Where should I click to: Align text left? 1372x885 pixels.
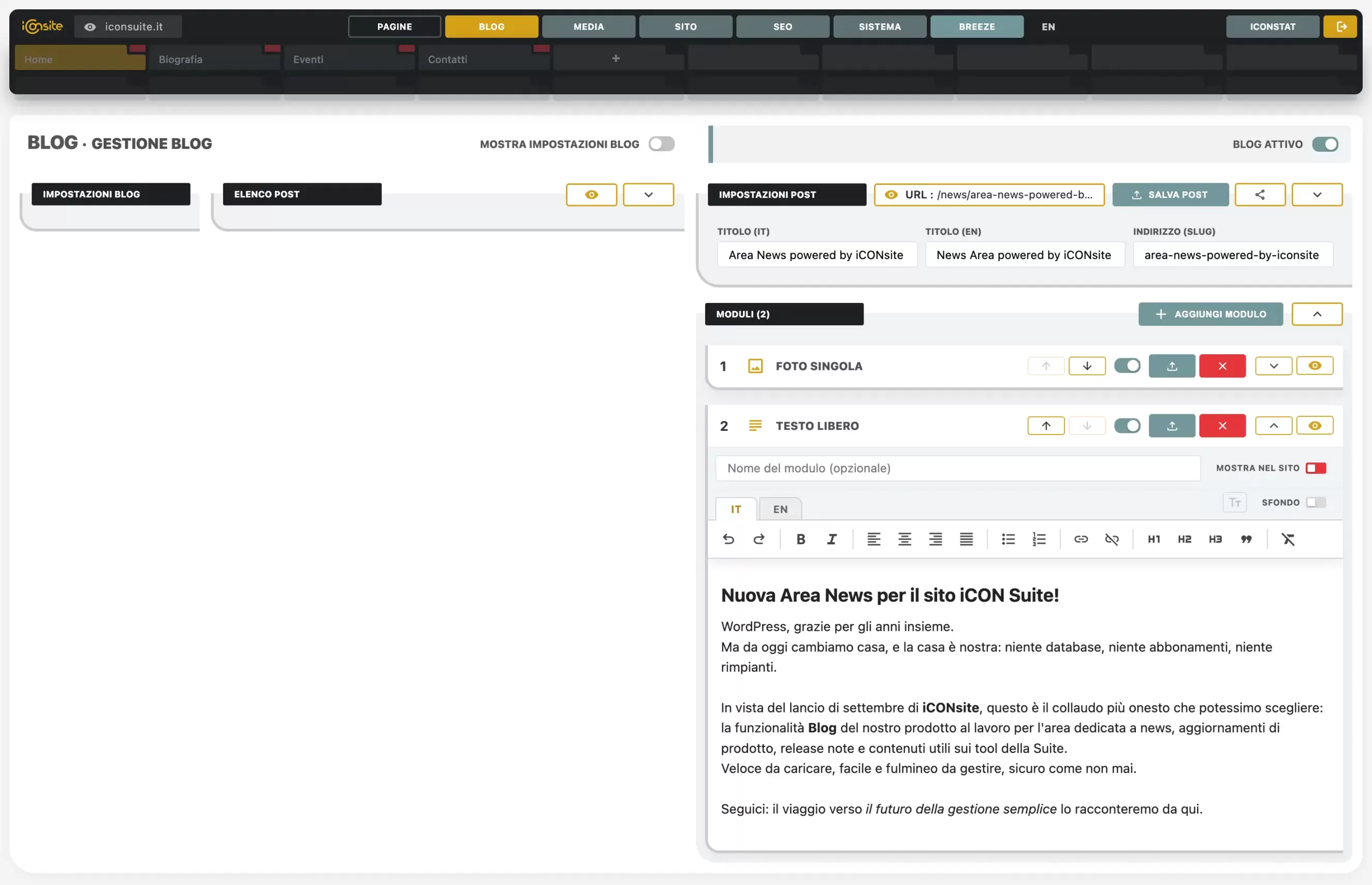point(874,539)
